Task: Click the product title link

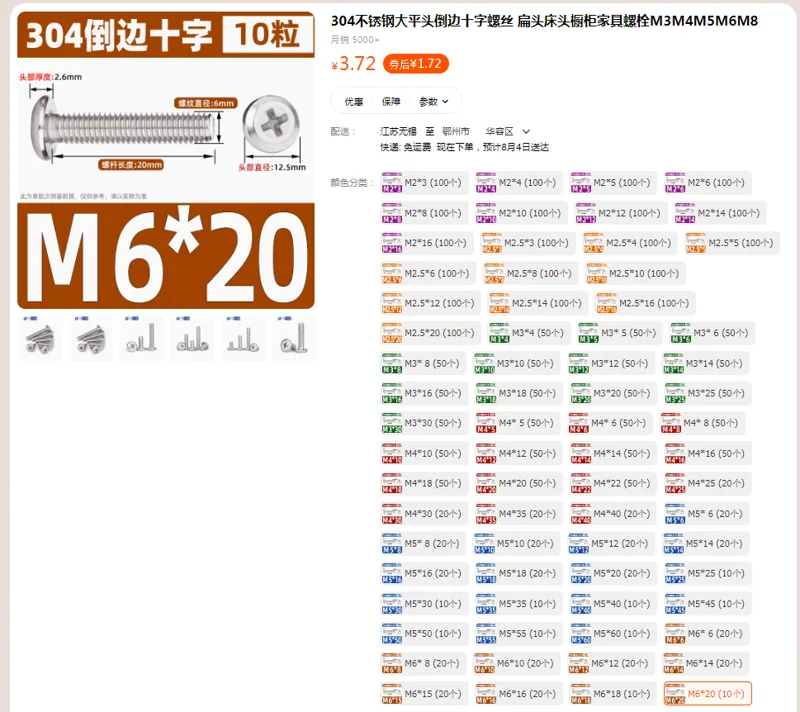Action: pos(544,21)
